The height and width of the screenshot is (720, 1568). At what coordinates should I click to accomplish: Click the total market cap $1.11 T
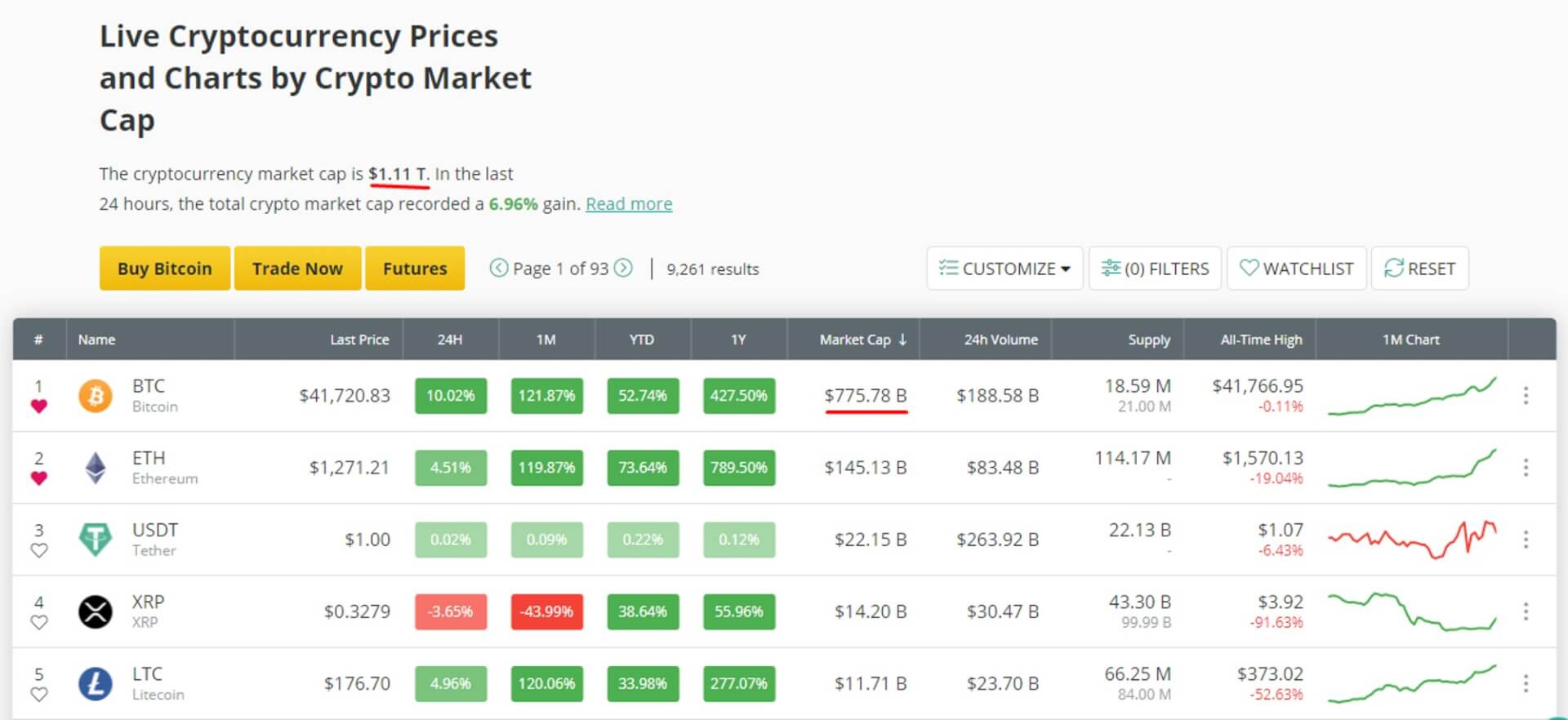(399, 174)
